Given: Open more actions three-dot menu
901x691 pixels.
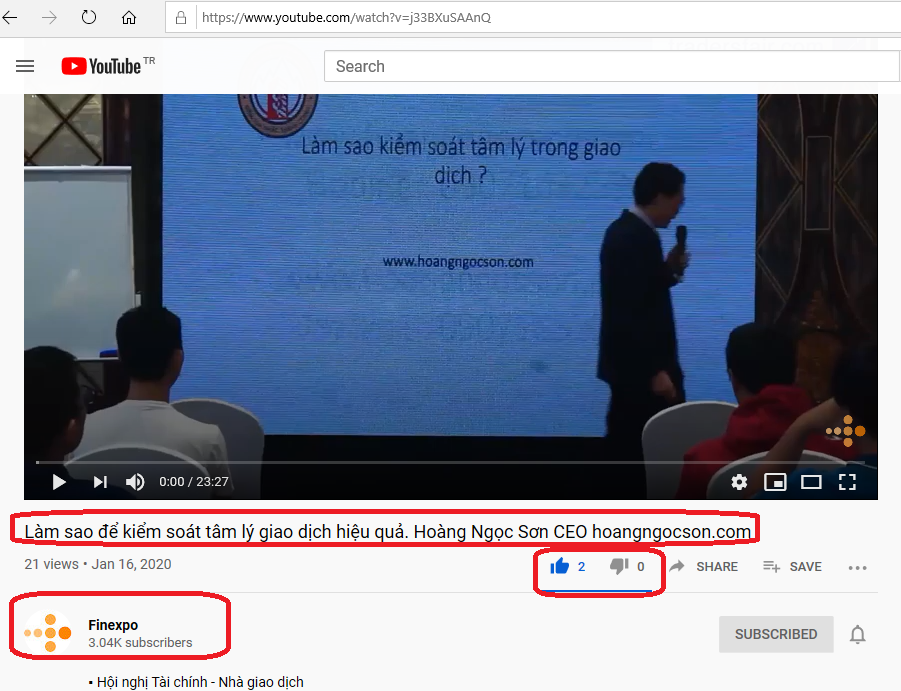Looking at the screenshot, I should coord(857,568).
